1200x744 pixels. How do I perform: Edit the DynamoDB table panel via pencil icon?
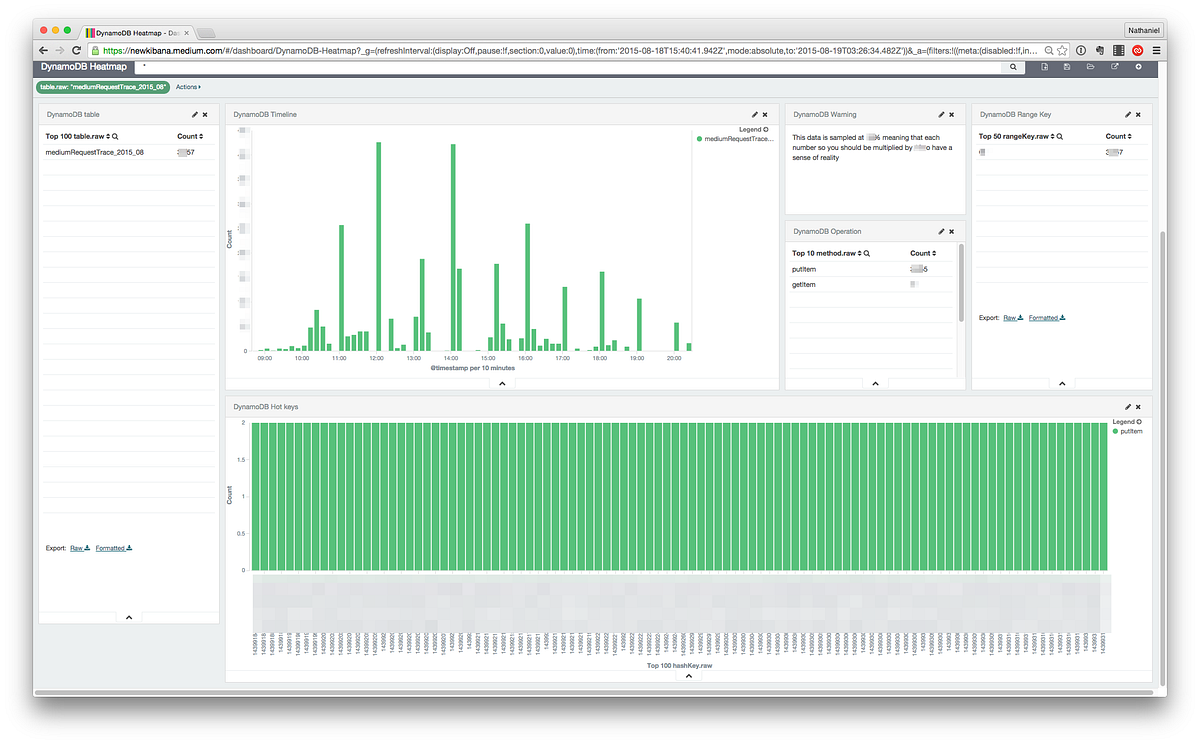click(x=194, y=115)
